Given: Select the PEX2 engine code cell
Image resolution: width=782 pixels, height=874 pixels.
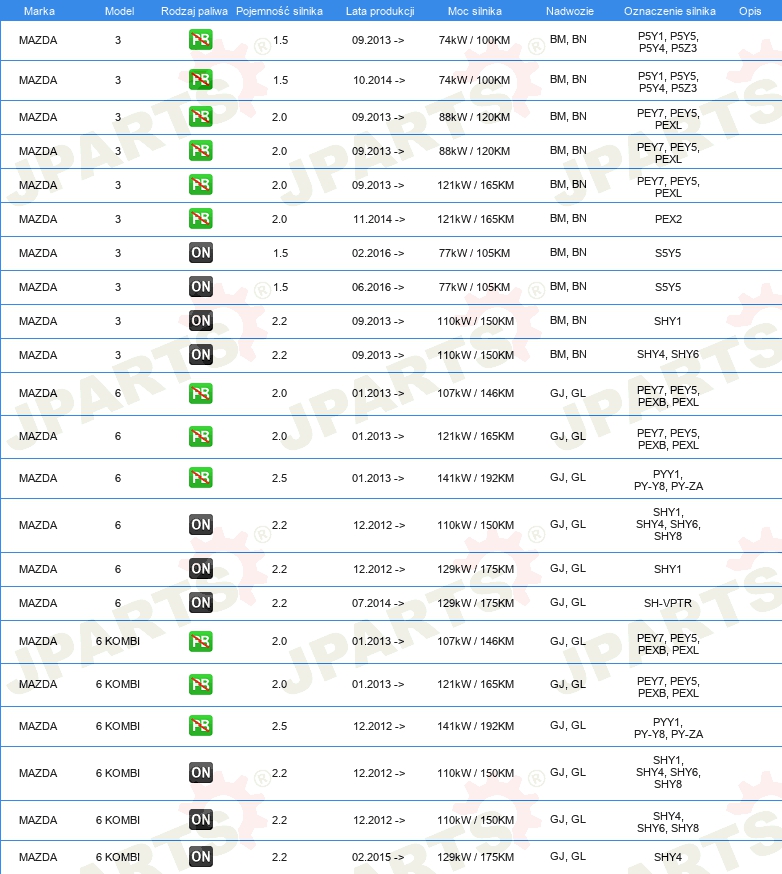Looking at the screenshot, I should (668, 219).
